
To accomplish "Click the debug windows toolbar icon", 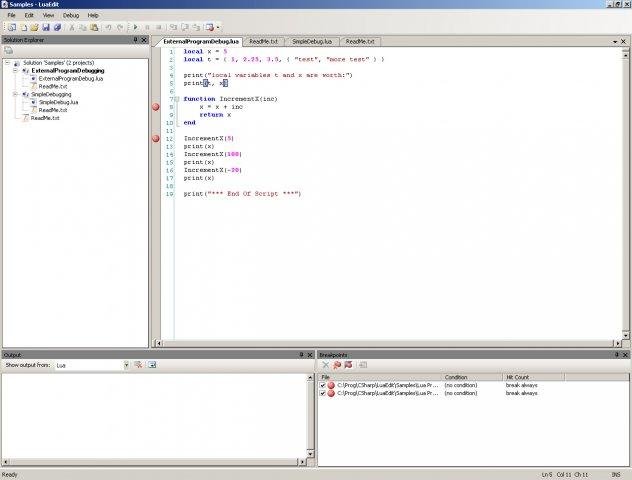I will point(209,27).
